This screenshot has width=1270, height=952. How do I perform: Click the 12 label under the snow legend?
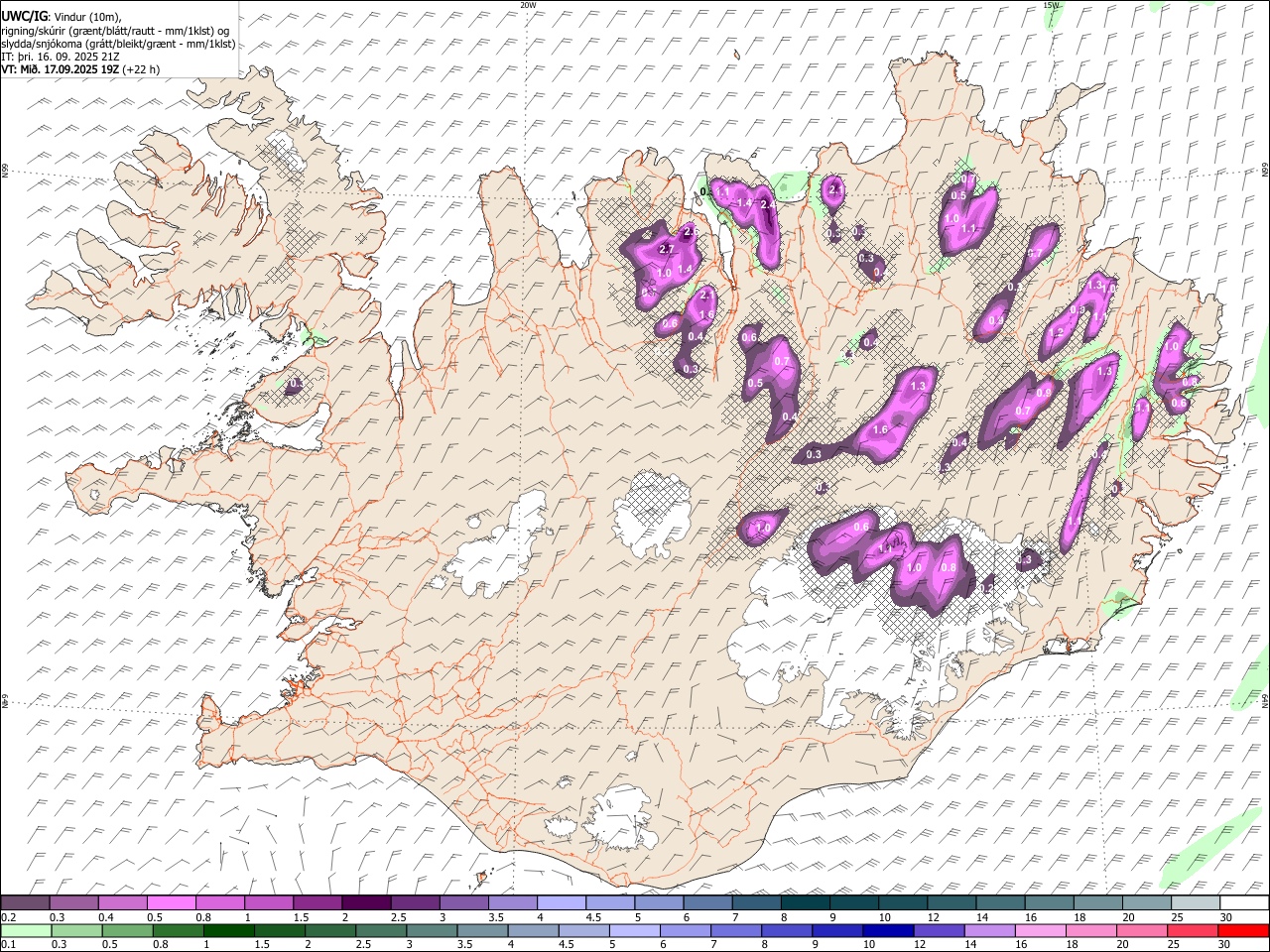pyautogui.click(x=934, y=917)
